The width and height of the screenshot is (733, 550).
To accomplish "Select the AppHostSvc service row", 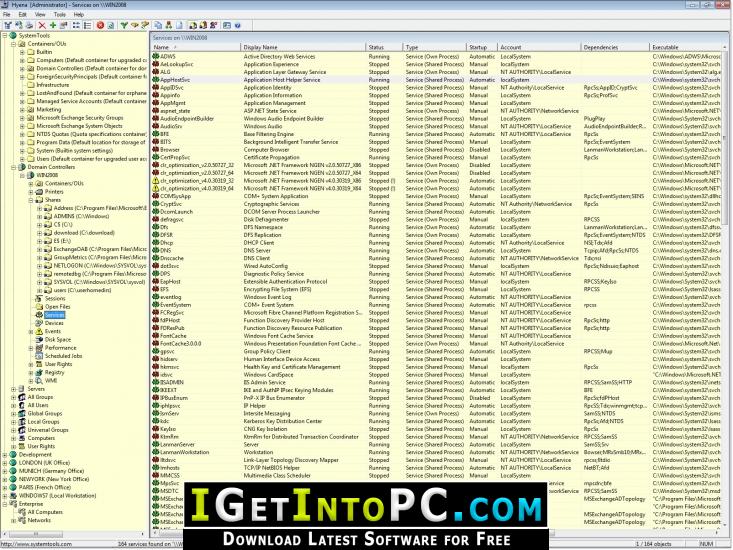I will [437, 80].
